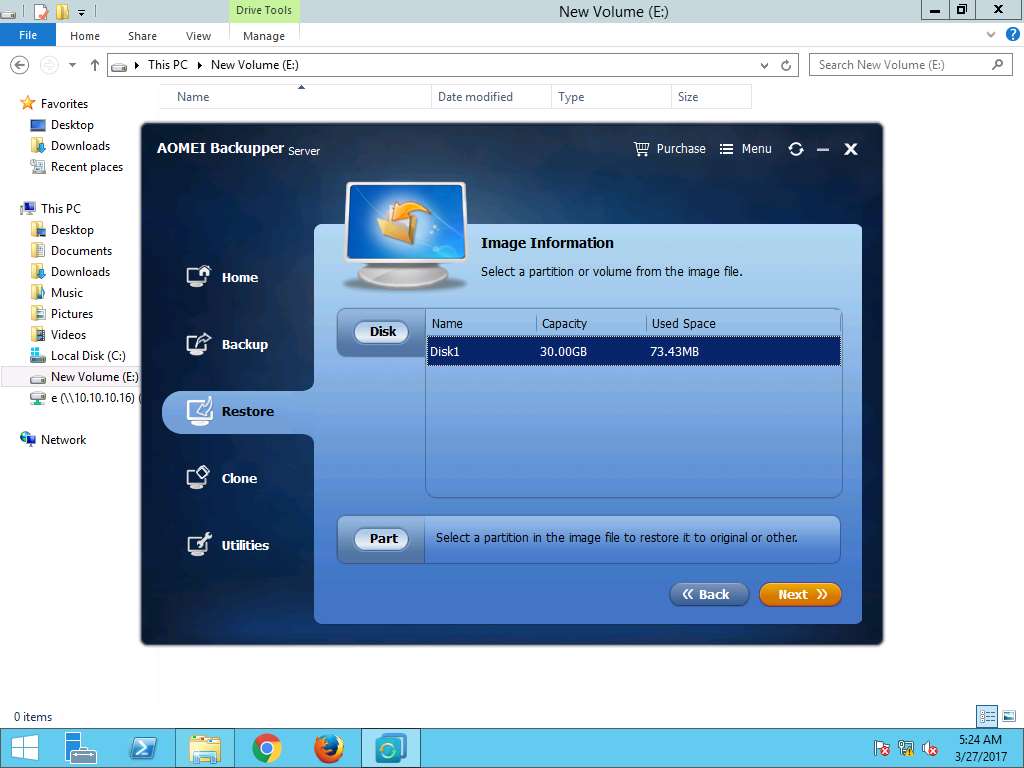Open the Utilities section in AOMEI sidebar
The image size is (1024, 768).
228,545
